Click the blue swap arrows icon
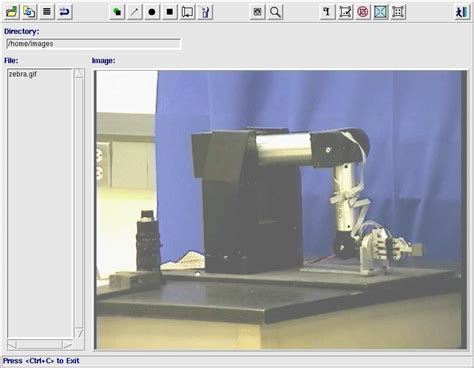 64,12
